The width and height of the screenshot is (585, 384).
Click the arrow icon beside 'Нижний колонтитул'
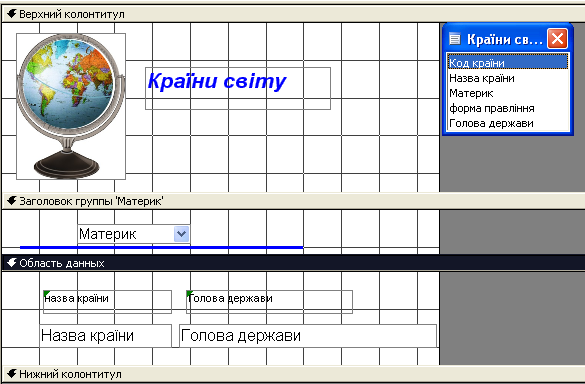[12, 374]
